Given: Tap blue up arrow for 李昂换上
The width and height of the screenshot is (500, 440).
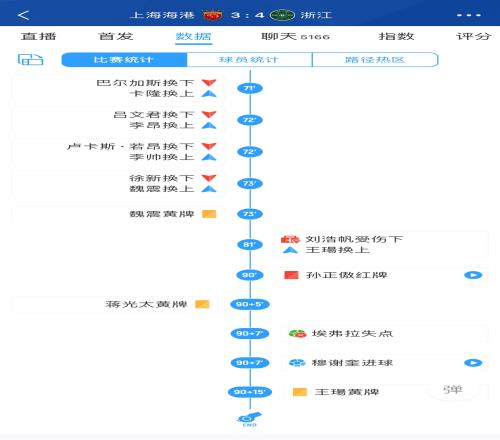Looking at the screenshot, I should tap(209, 125).
